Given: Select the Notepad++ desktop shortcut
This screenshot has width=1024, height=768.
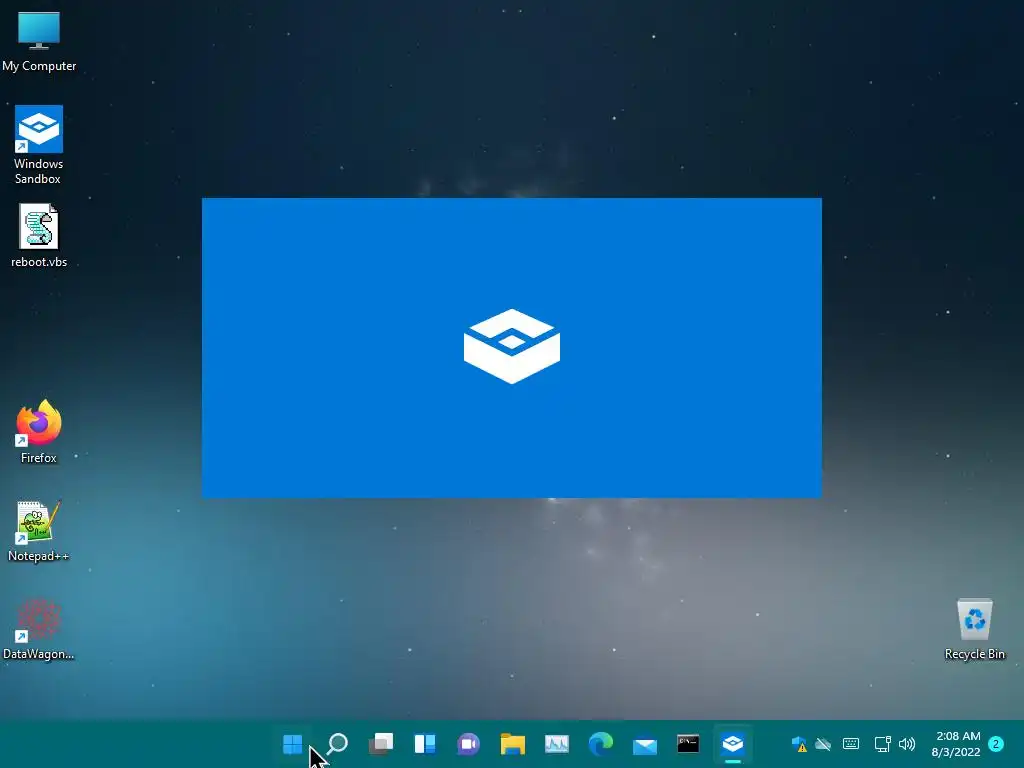Looking at the screenshot, I should tap(39, 530).
